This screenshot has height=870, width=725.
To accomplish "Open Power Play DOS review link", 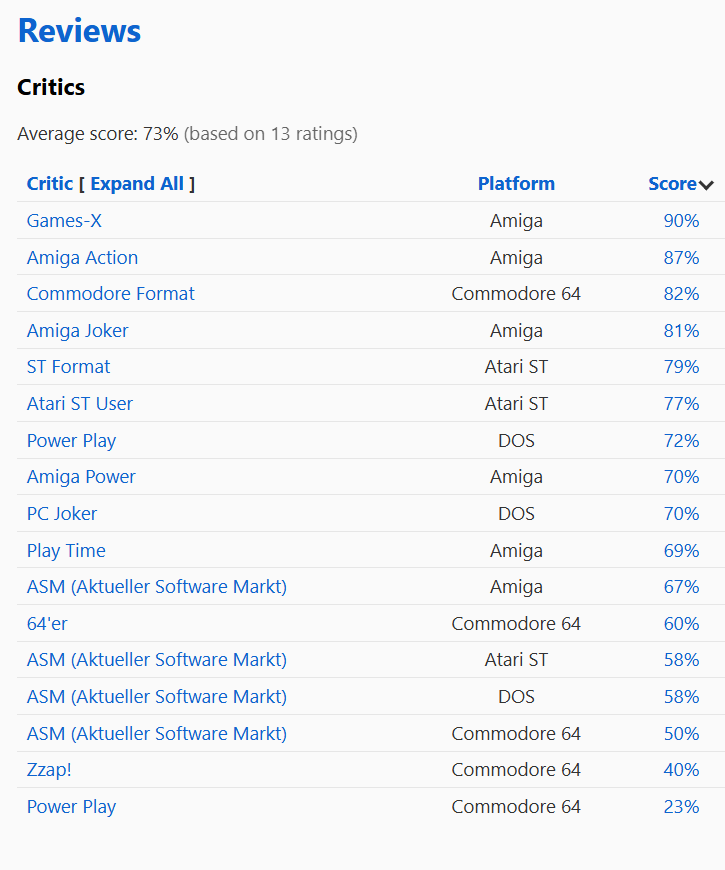I will point(71,441).
